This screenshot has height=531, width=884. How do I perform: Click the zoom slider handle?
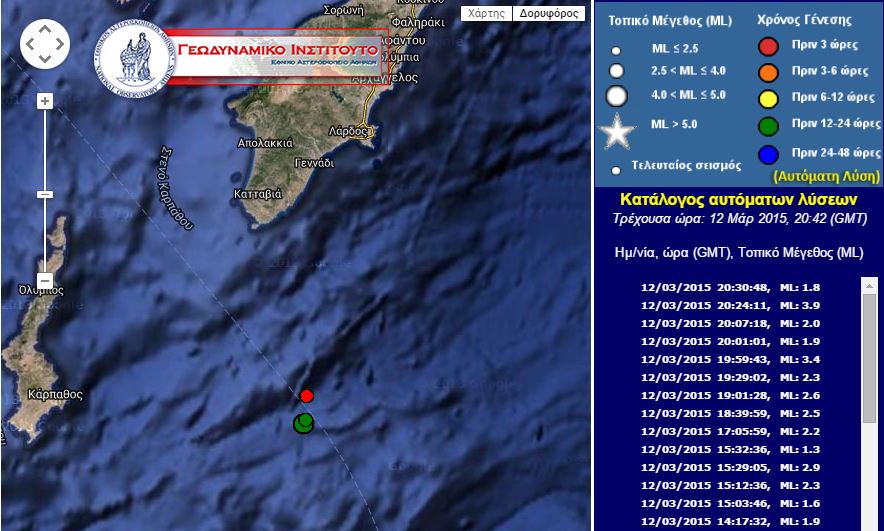pos(45,194)
